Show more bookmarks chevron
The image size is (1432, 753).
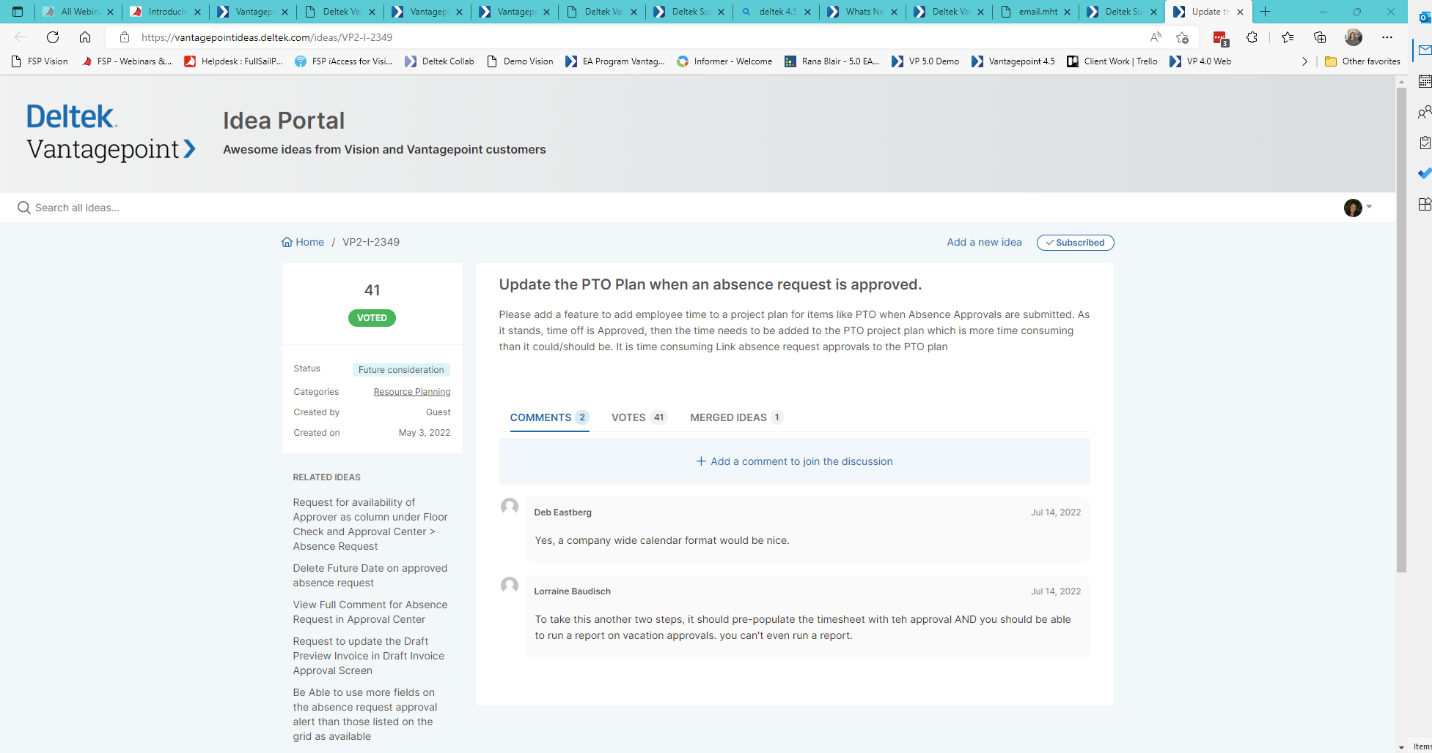[1304, 61]
